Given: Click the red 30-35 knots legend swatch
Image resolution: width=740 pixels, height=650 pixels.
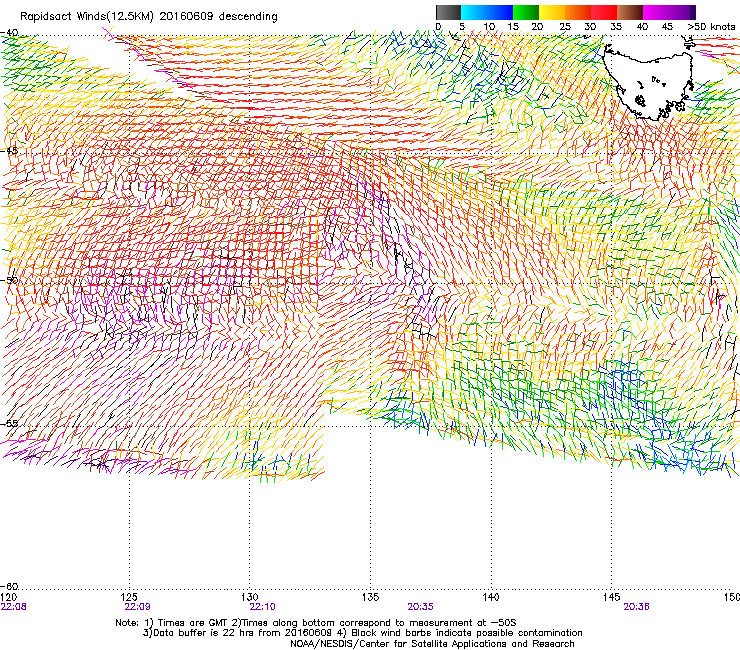Looking at the screenshot, I should point(604,12).
